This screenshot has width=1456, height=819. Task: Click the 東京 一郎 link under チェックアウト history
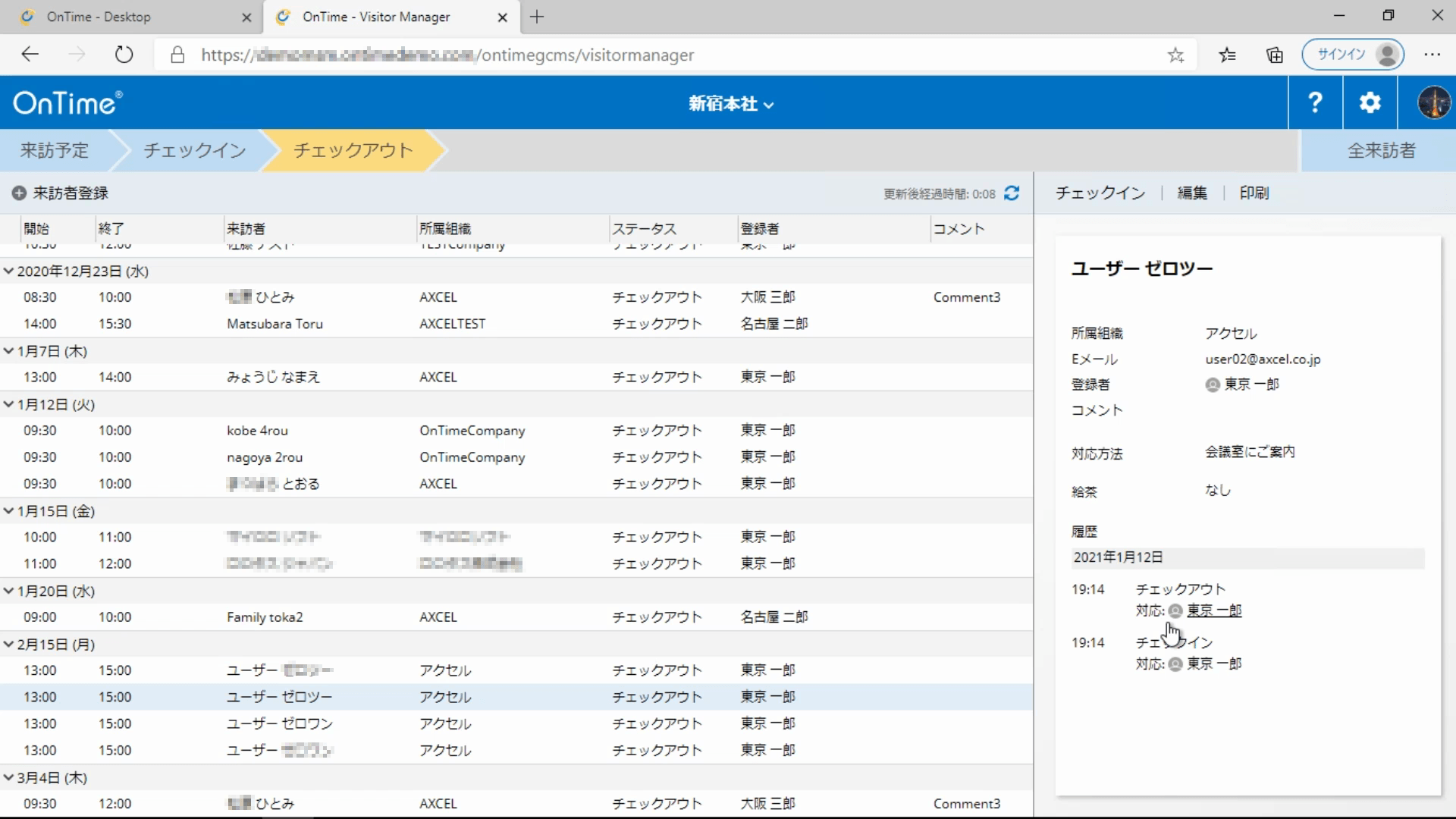pyautogui.click(x=1213, y=610)
